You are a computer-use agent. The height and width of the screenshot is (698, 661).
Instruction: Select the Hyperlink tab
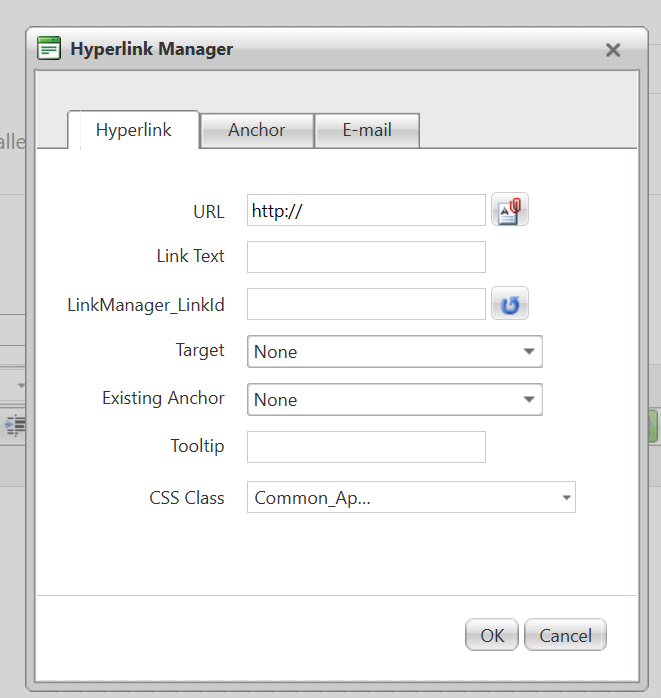[134, 130]
